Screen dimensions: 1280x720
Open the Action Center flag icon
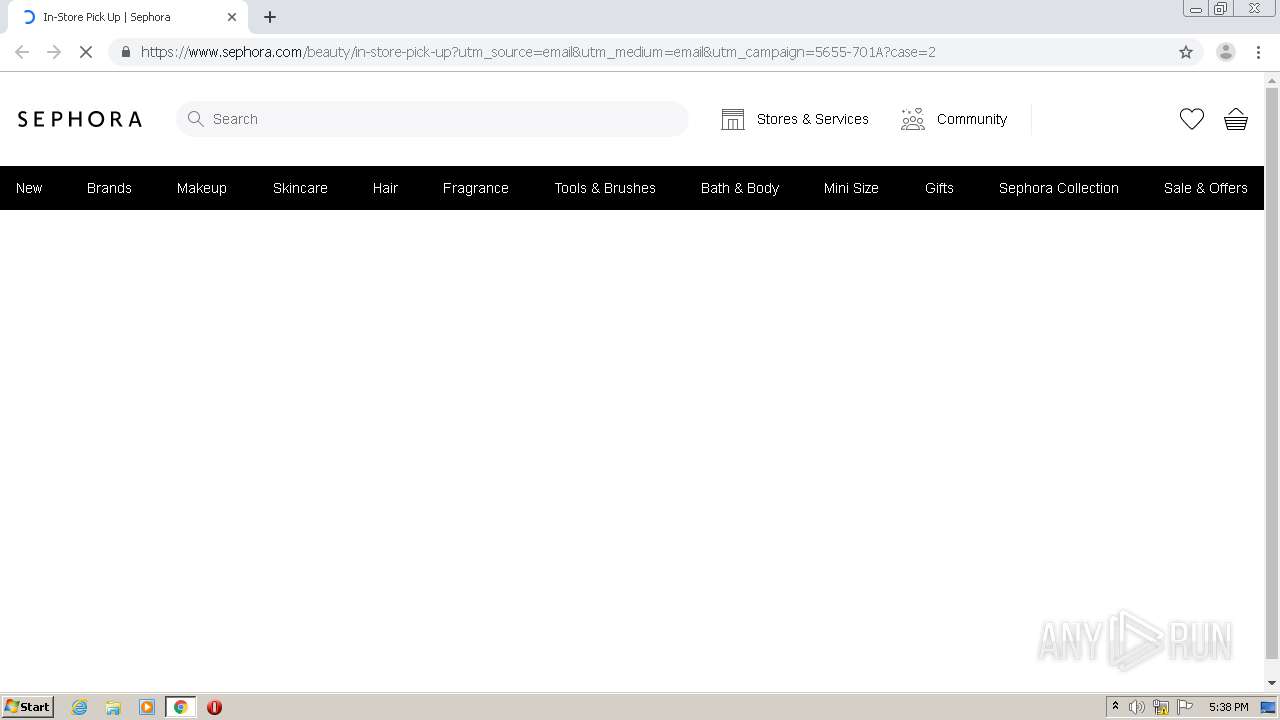point(1185,707)
